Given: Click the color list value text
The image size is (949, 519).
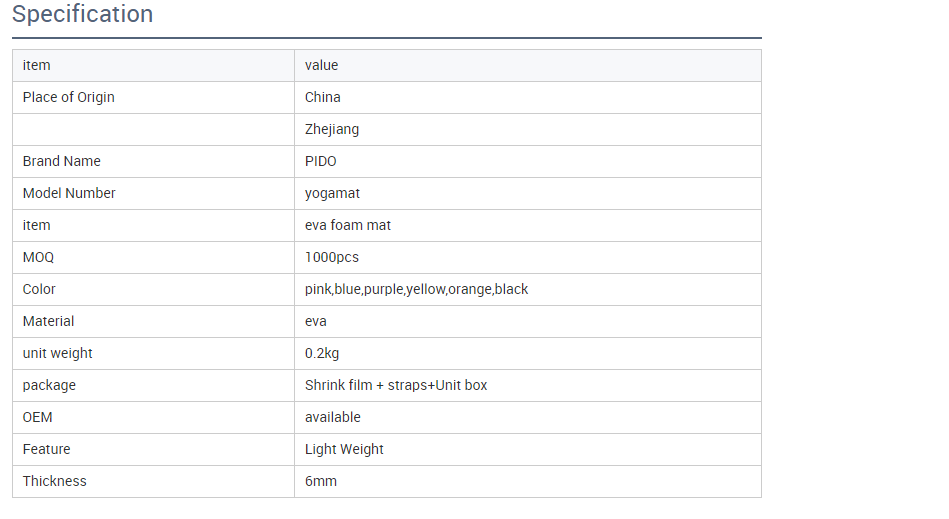Looking at the screenshot, I should [416, 289].
